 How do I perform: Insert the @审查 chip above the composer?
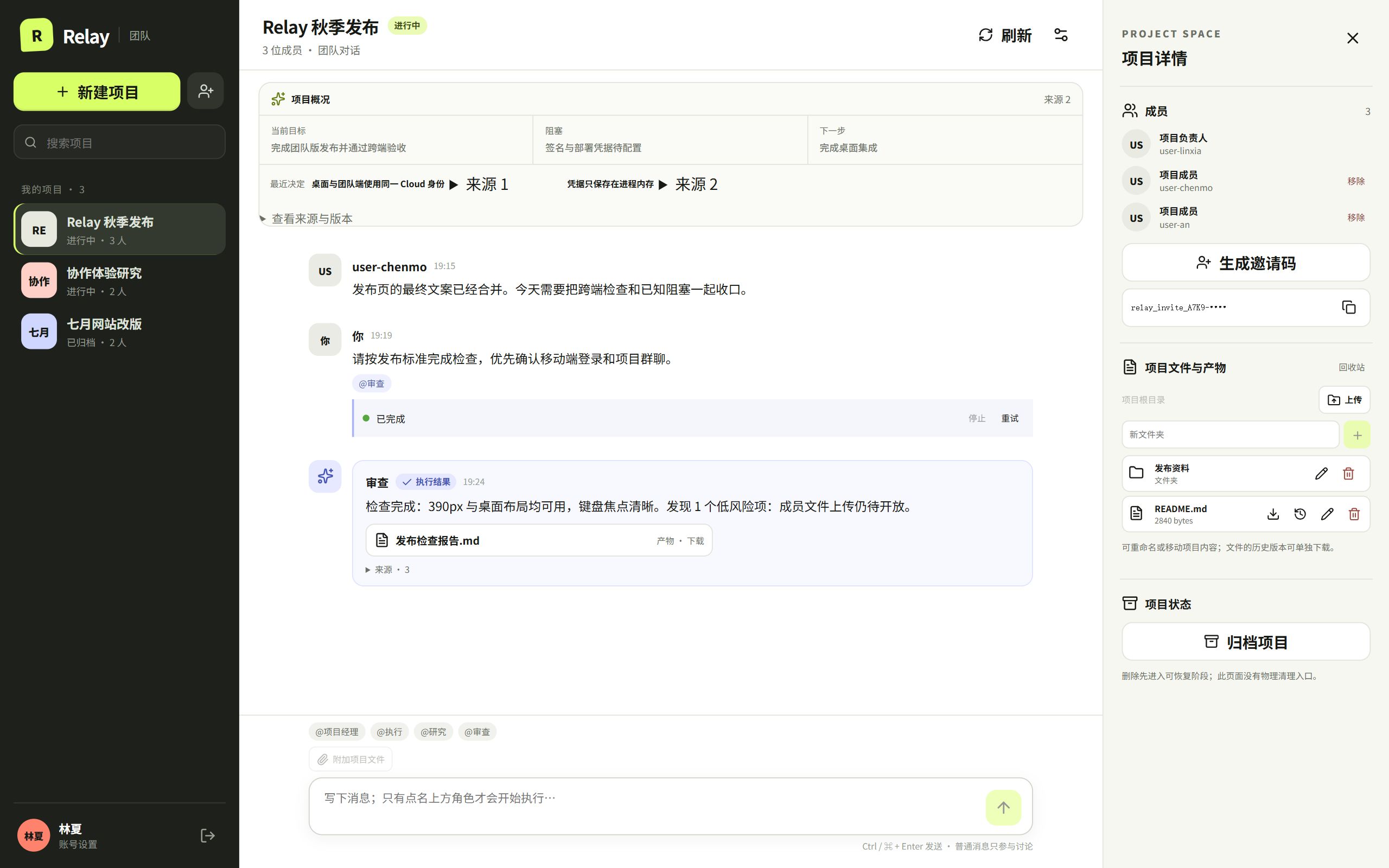477,732
